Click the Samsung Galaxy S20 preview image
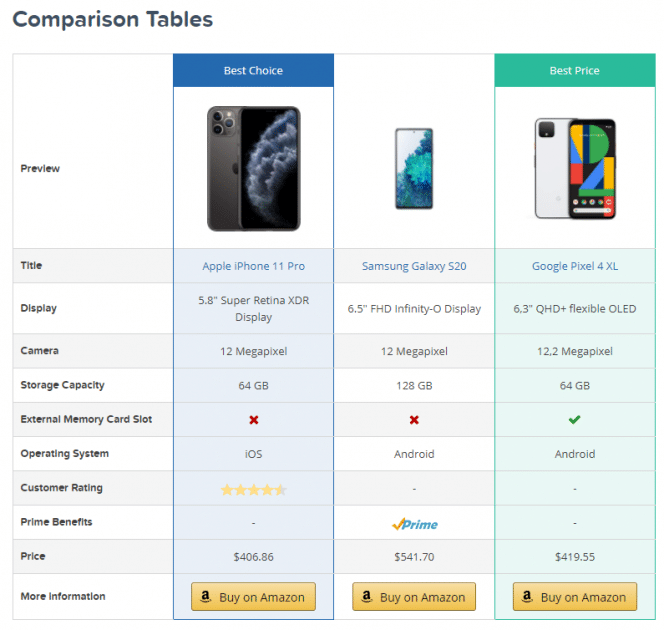This screenshot has height=630, width=664. 414,169
